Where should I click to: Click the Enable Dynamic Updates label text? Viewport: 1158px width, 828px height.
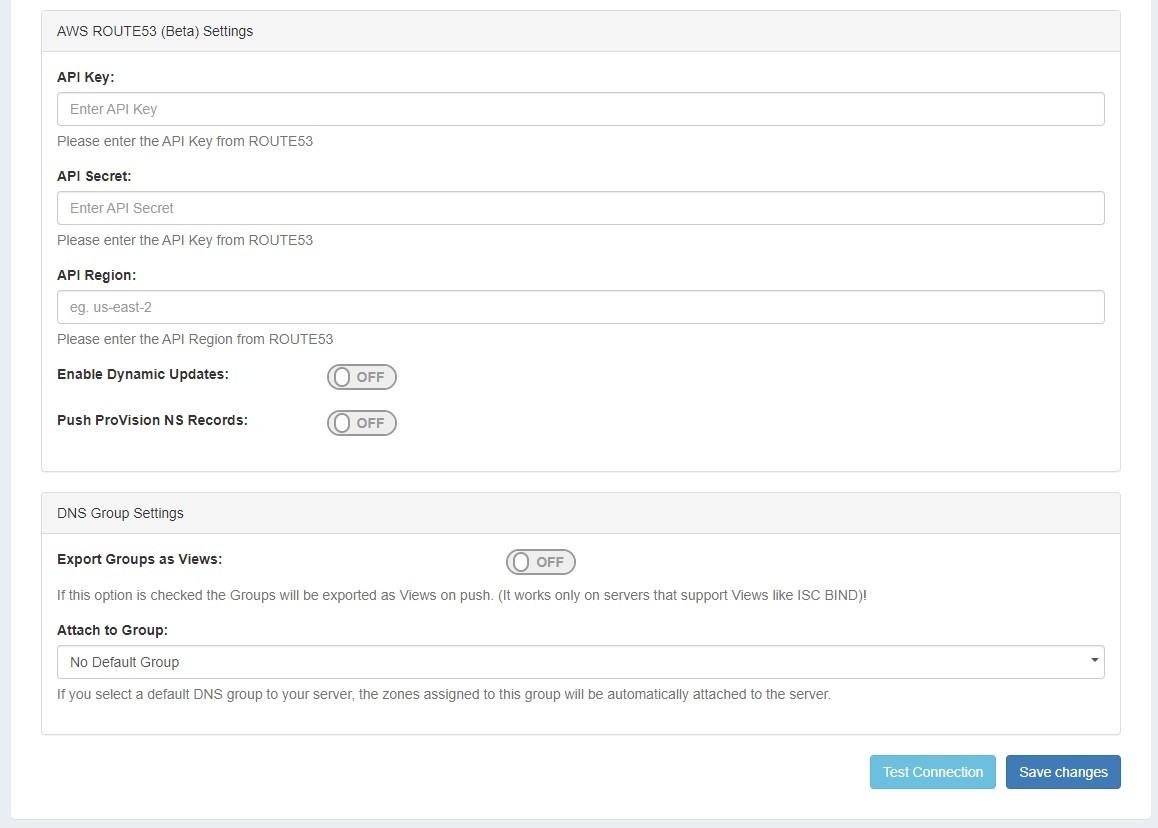[x=143, y=374]
